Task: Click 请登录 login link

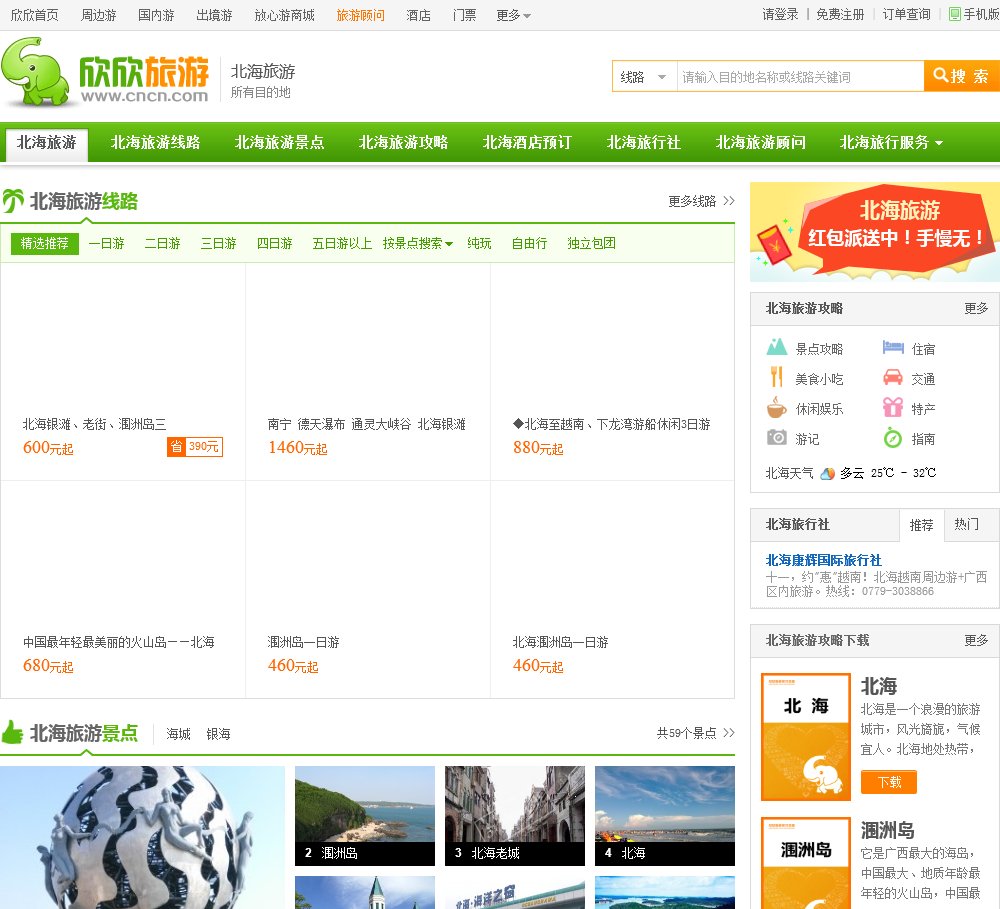Action: pos(780,14)
